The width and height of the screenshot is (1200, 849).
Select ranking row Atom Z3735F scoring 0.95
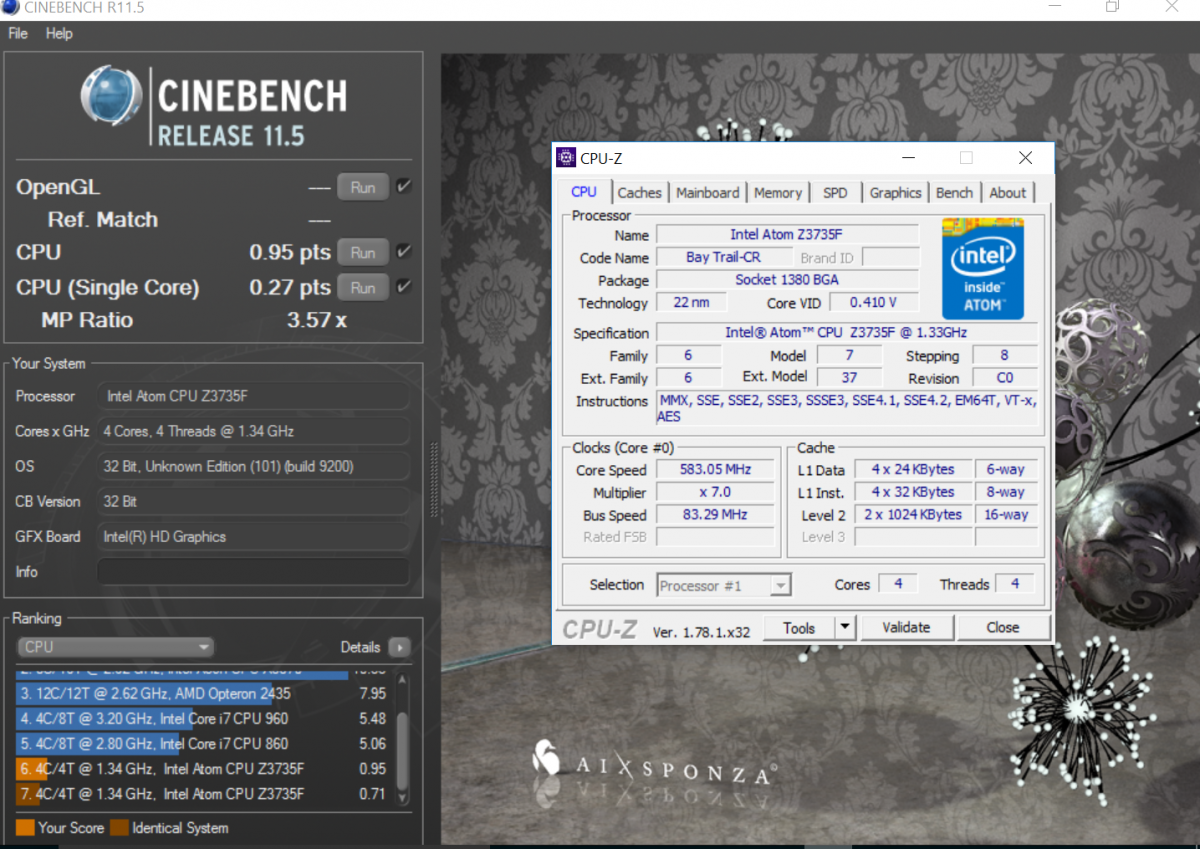coord(202,768)
